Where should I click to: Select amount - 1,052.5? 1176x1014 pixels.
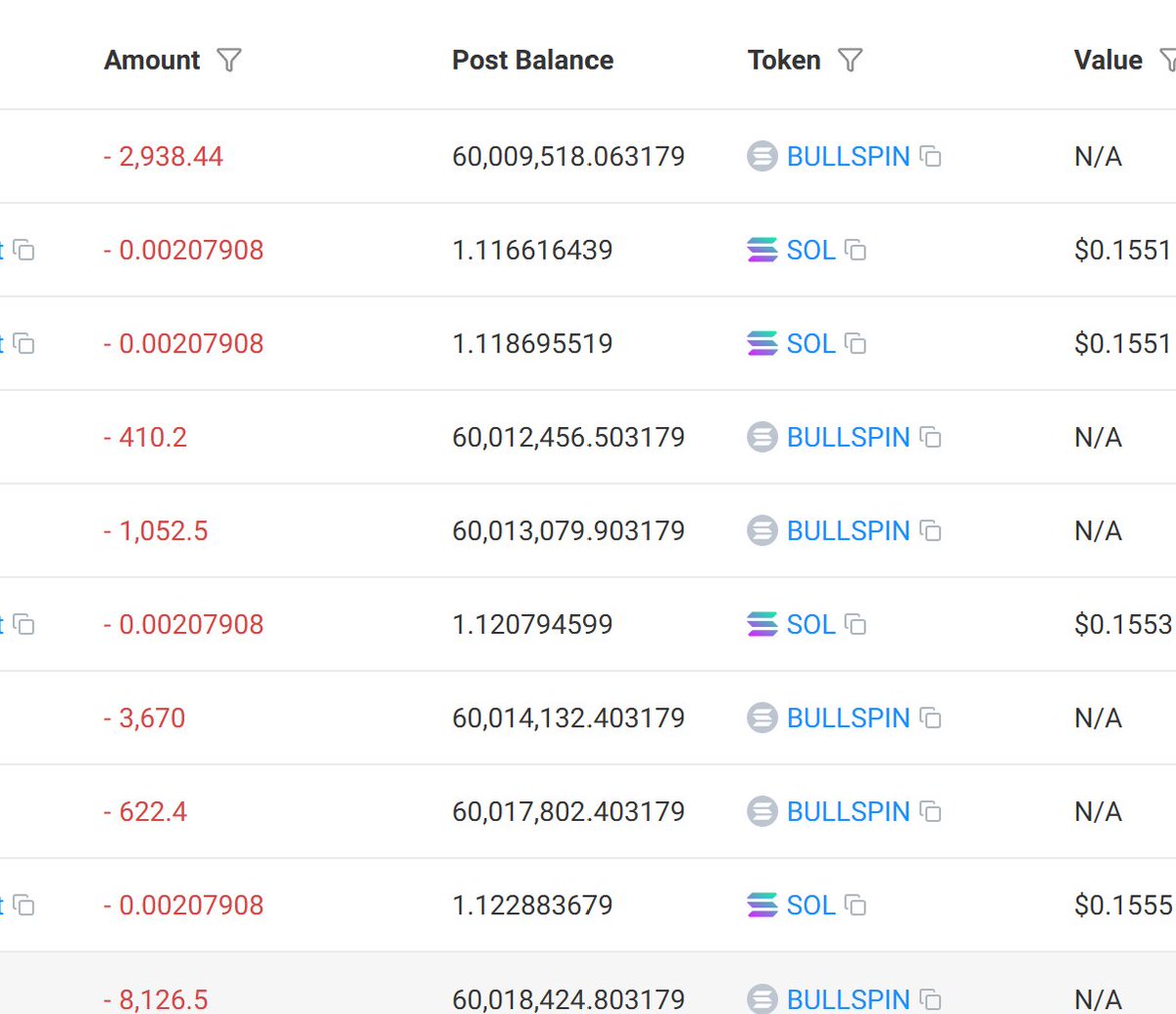(156, 531)
